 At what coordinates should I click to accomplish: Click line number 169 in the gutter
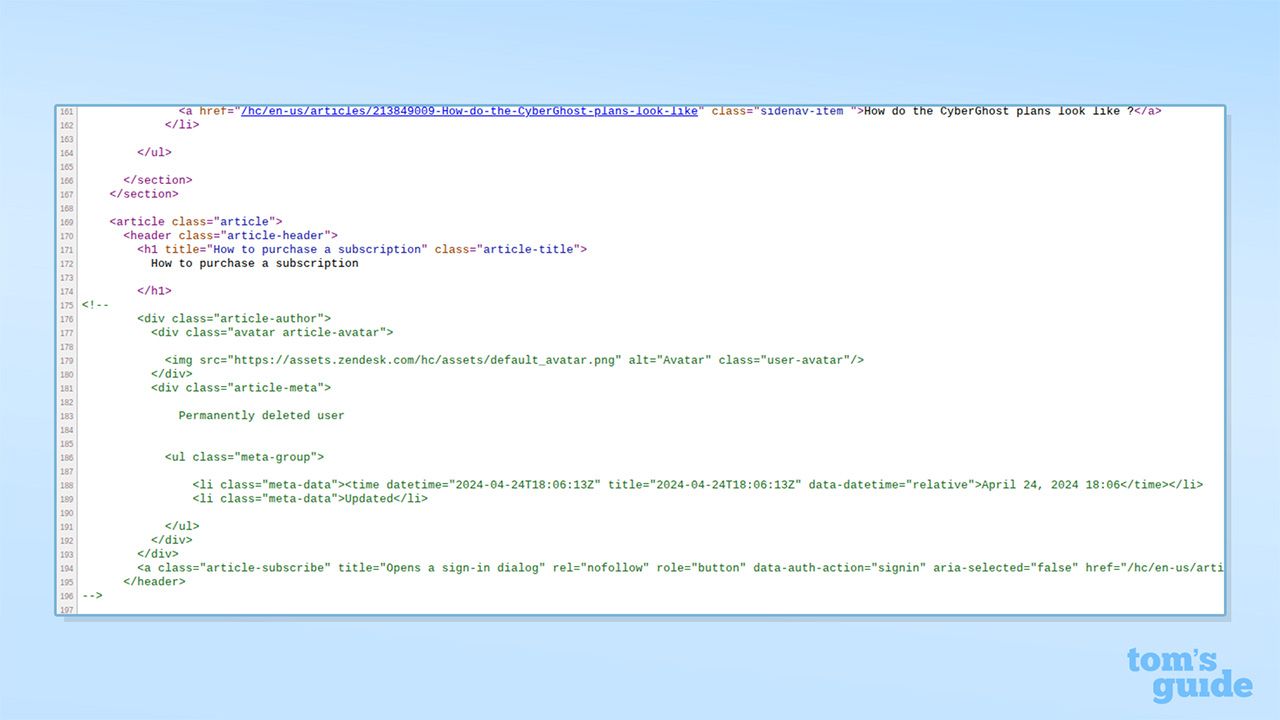click(x=67, y=222)
